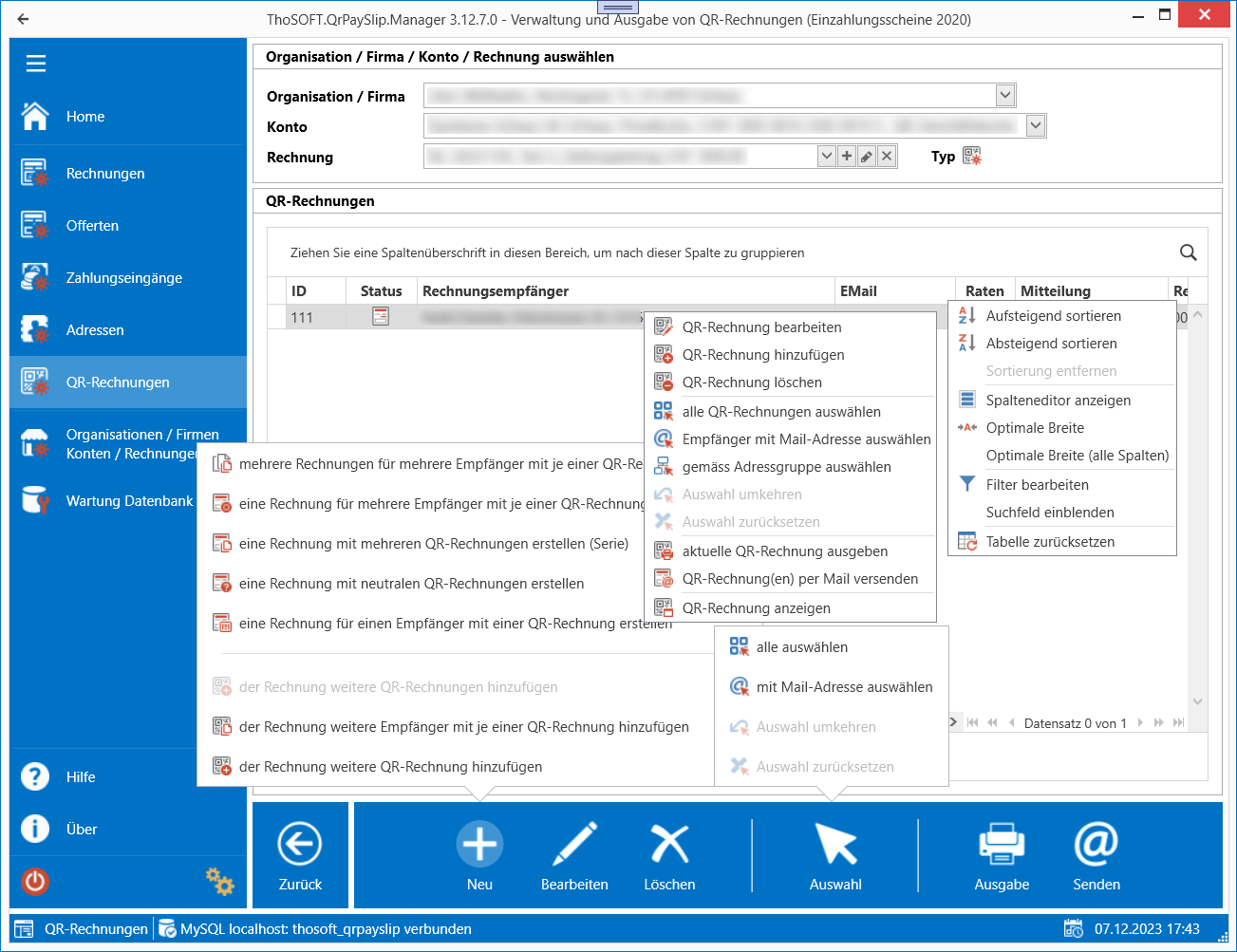Click the pencil edit icon next to Rechnung

(867, 156)
